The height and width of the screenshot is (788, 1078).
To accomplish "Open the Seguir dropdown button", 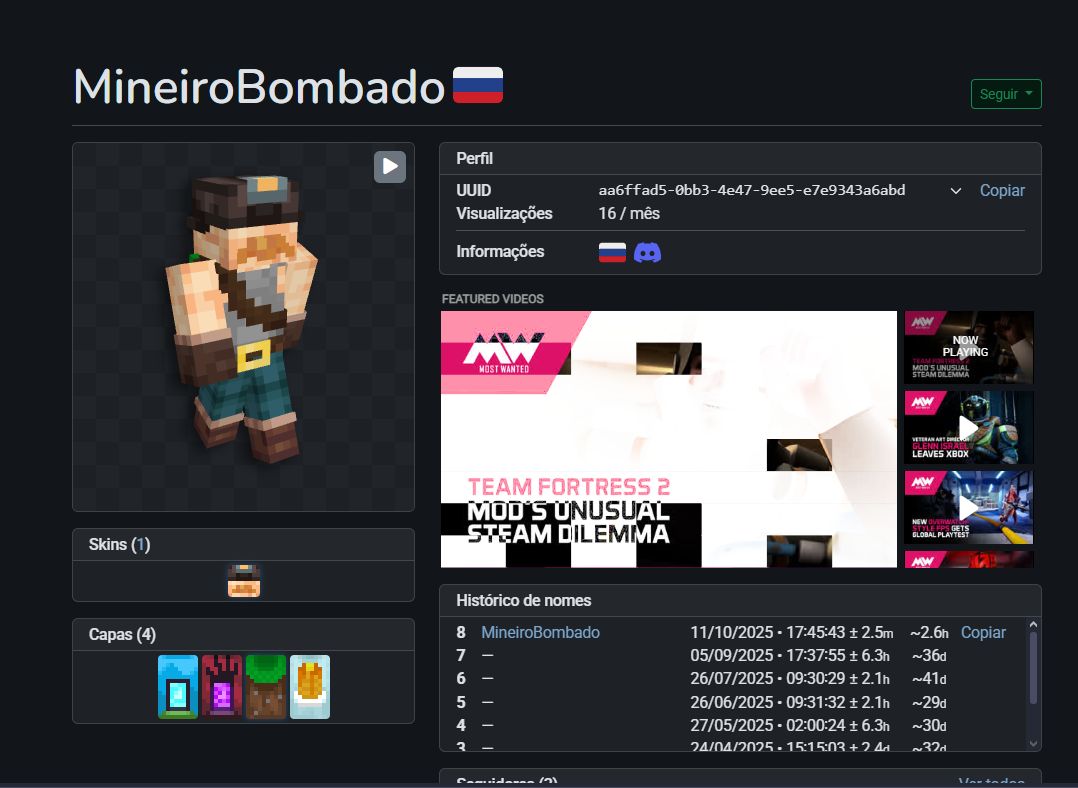I will [1006, 94].
